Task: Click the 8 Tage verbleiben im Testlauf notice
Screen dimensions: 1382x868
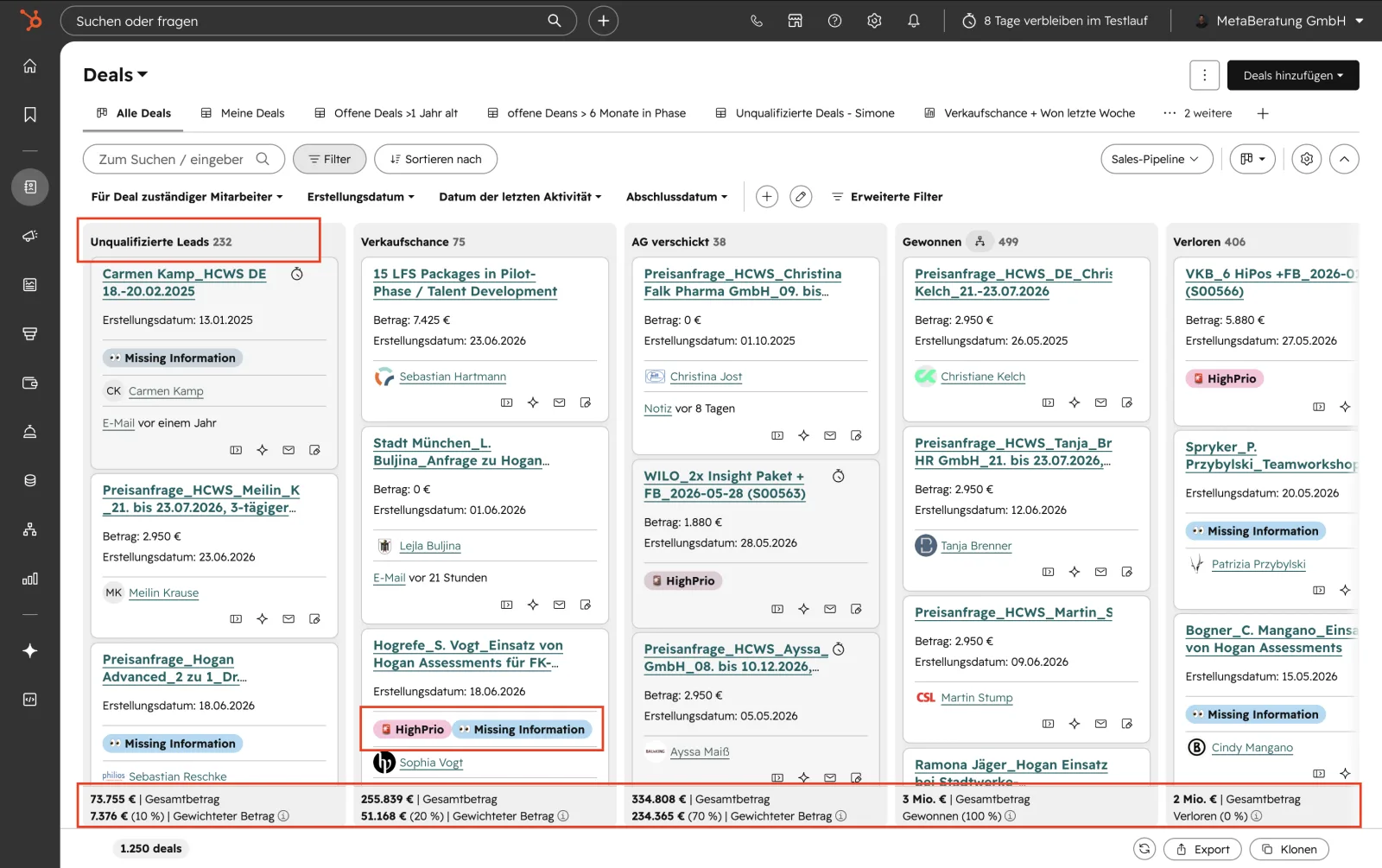Action: click(1055, 21)
